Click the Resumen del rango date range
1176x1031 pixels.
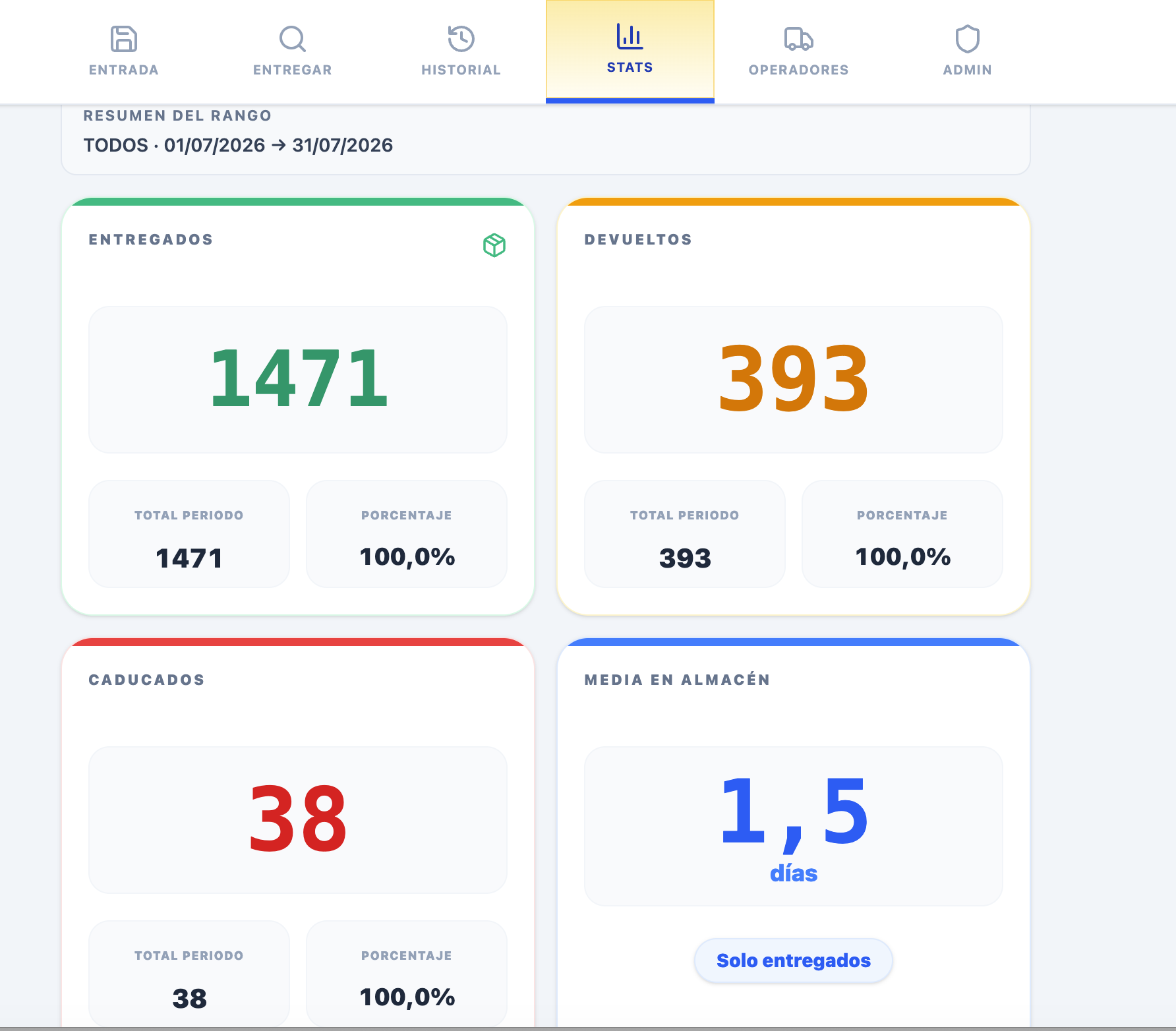(238, 145)
